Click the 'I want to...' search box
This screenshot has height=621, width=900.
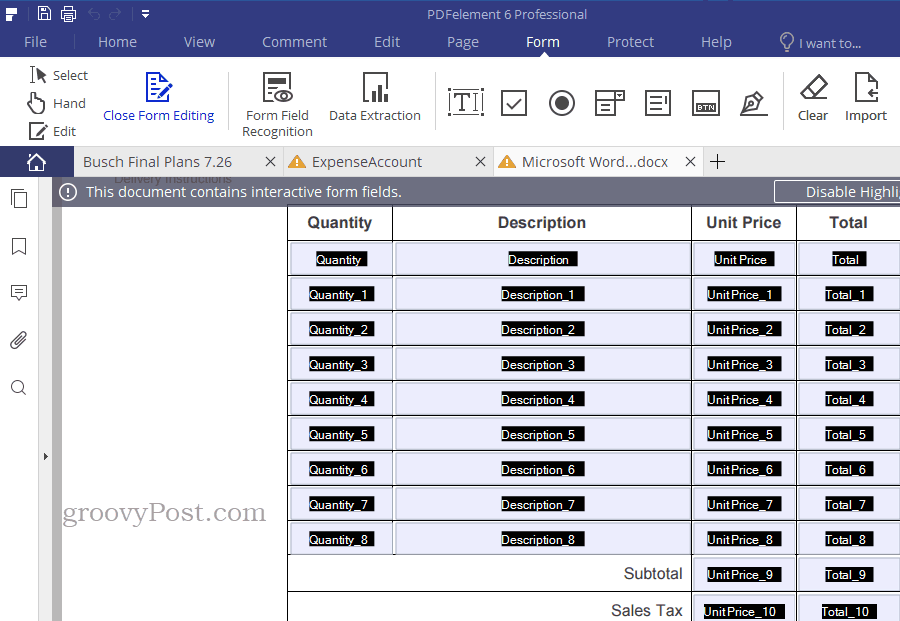point(821,42)
